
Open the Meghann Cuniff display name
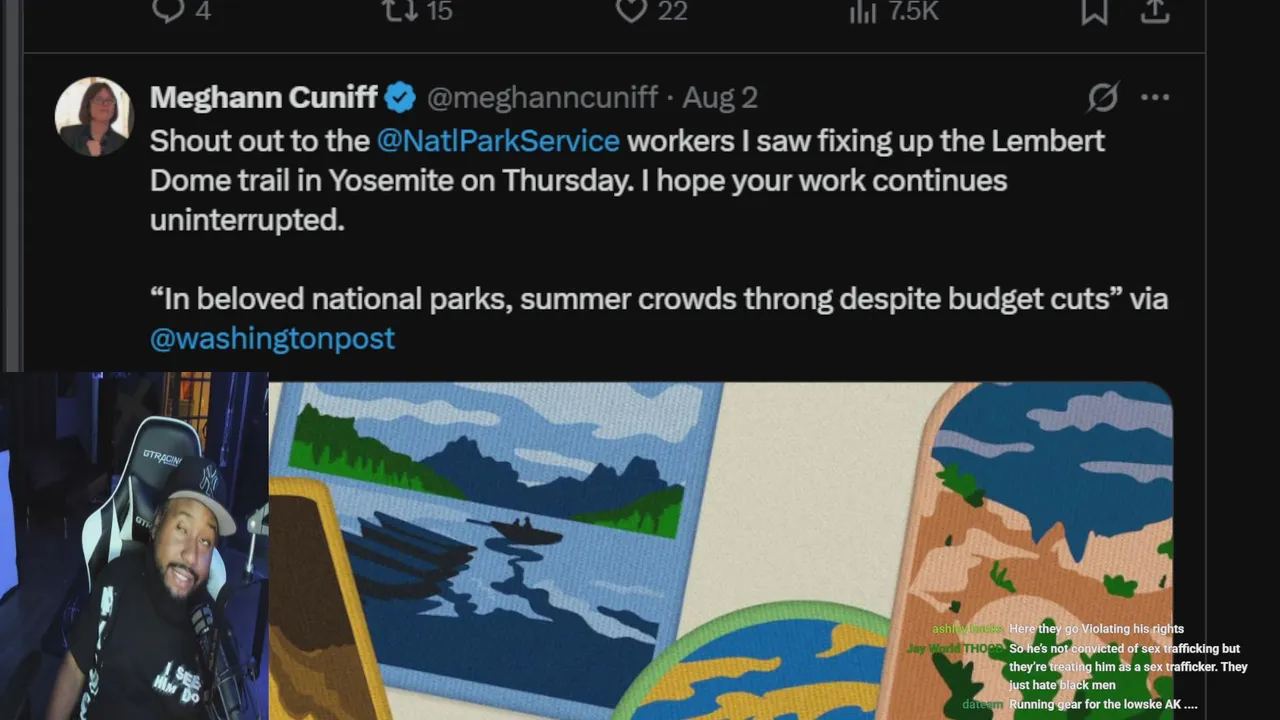pyautogui.click(x=264, y=97)
